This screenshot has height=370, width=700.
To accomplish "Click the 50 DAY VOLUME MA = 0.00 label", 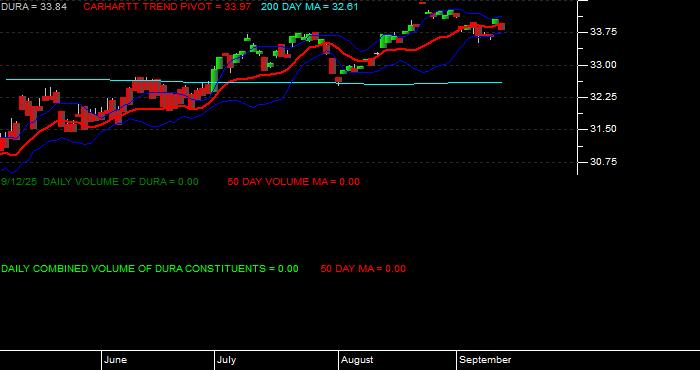I will pos(293,182).
